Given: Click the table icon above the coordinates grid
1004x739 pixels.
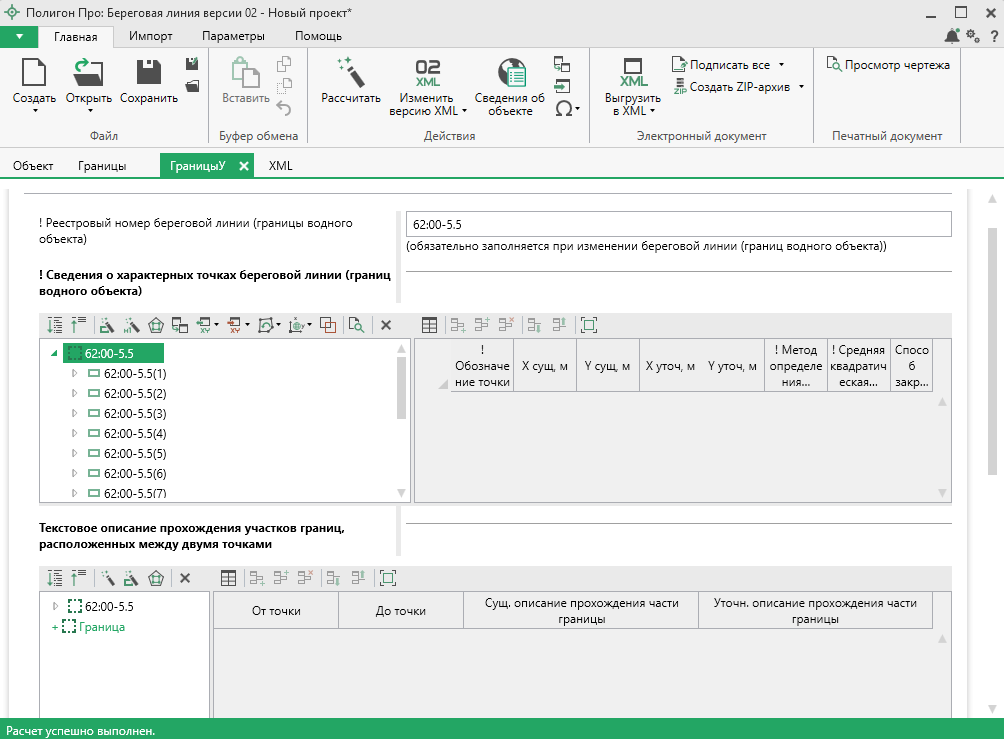Looking at the screenshot, I should coord(429,325).
